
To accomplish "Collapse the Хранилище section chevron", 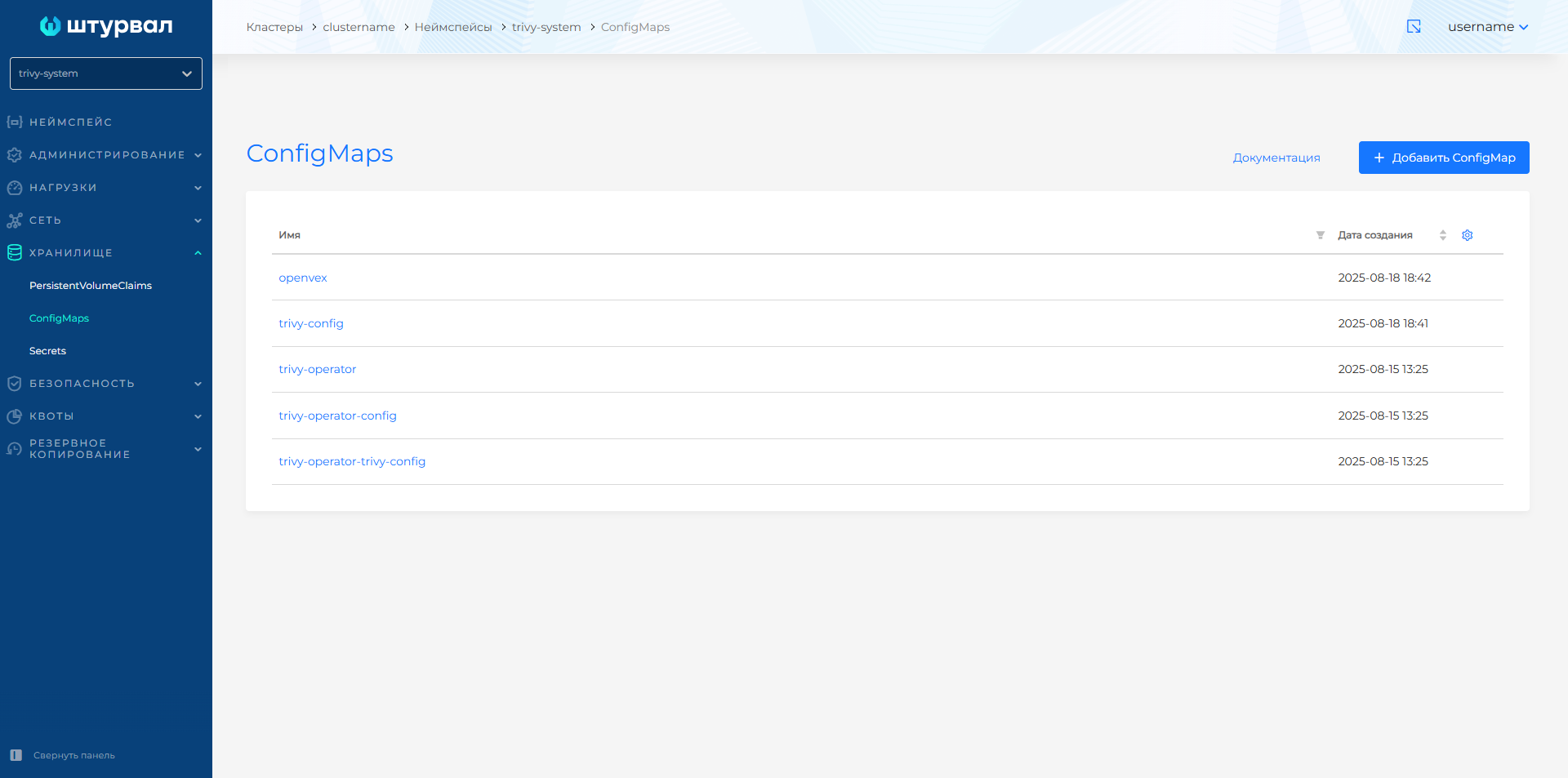I will pyautogui.click(x=198, y=253).
